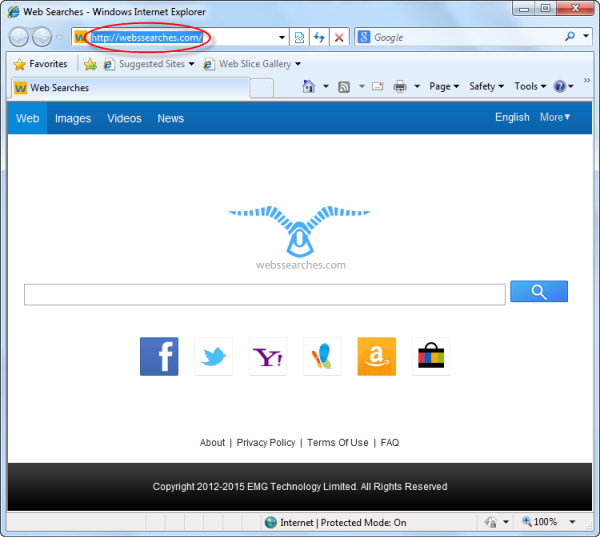600x537 pixels.
Task: Open the Twitter shortcut tile
Action: point(213,356)
